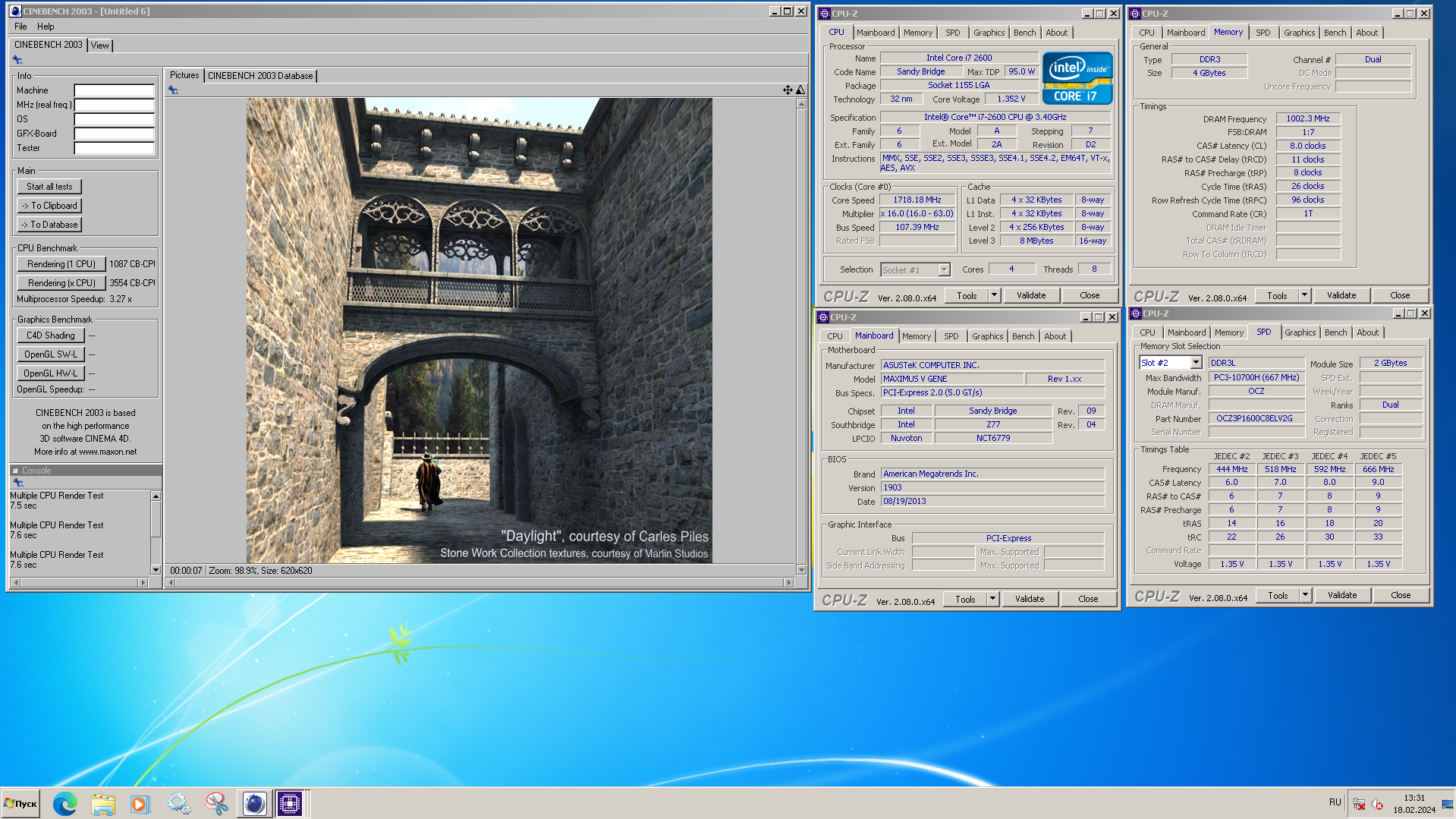Click the title icon of the CPU-Z Mainboard window
1456x819 pixels.
tap(822, 317)
